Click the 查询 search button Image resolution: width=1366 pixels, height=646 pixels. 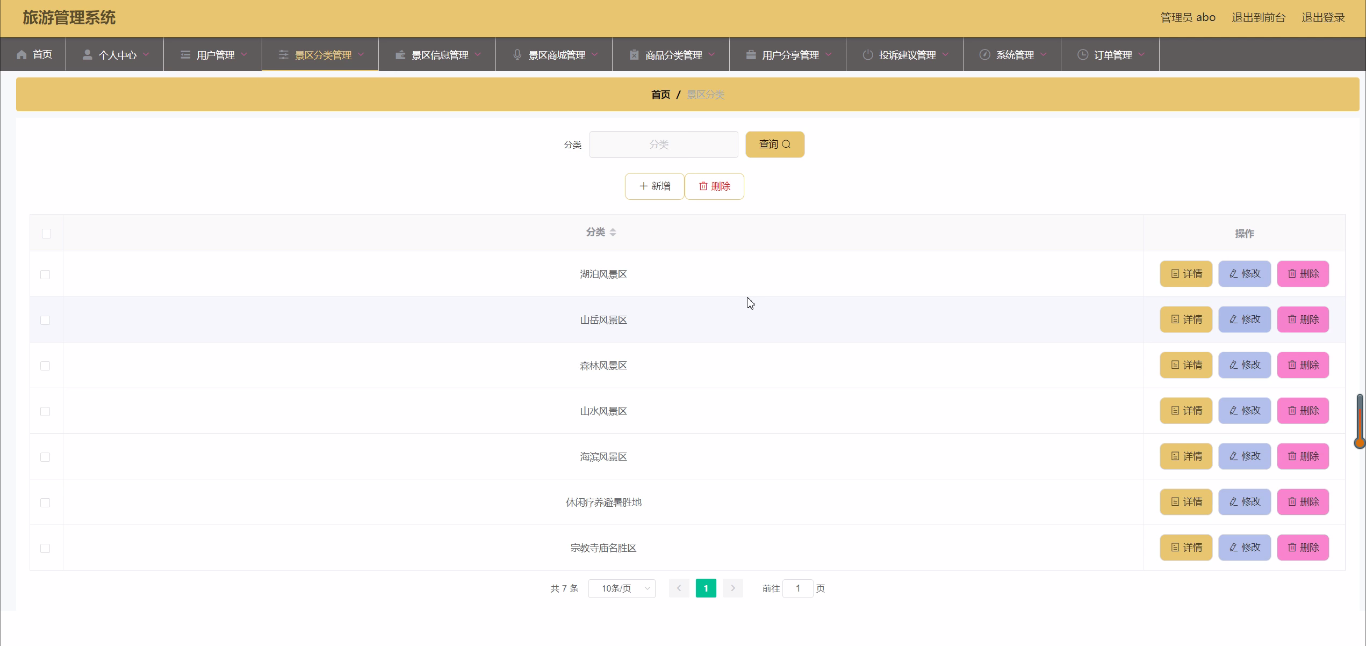[775, 145]
